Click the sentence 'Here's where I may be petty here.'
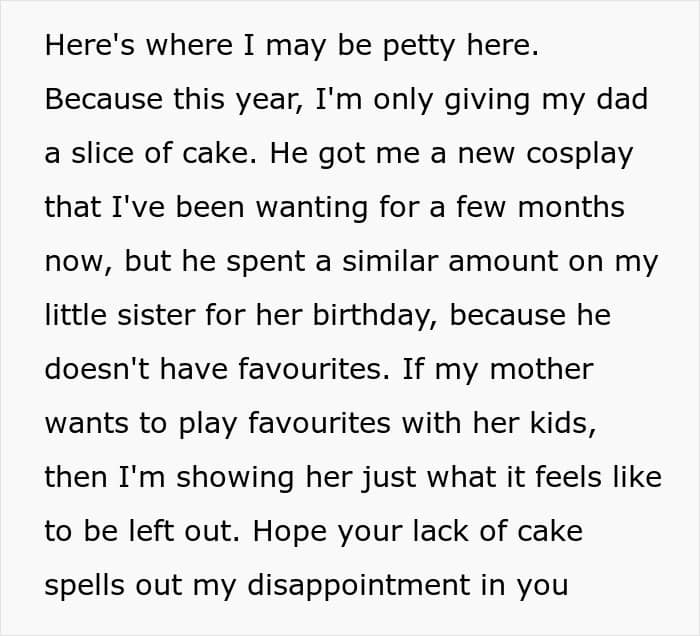Viewport: 700px width, 636px height. pos(292,46)
